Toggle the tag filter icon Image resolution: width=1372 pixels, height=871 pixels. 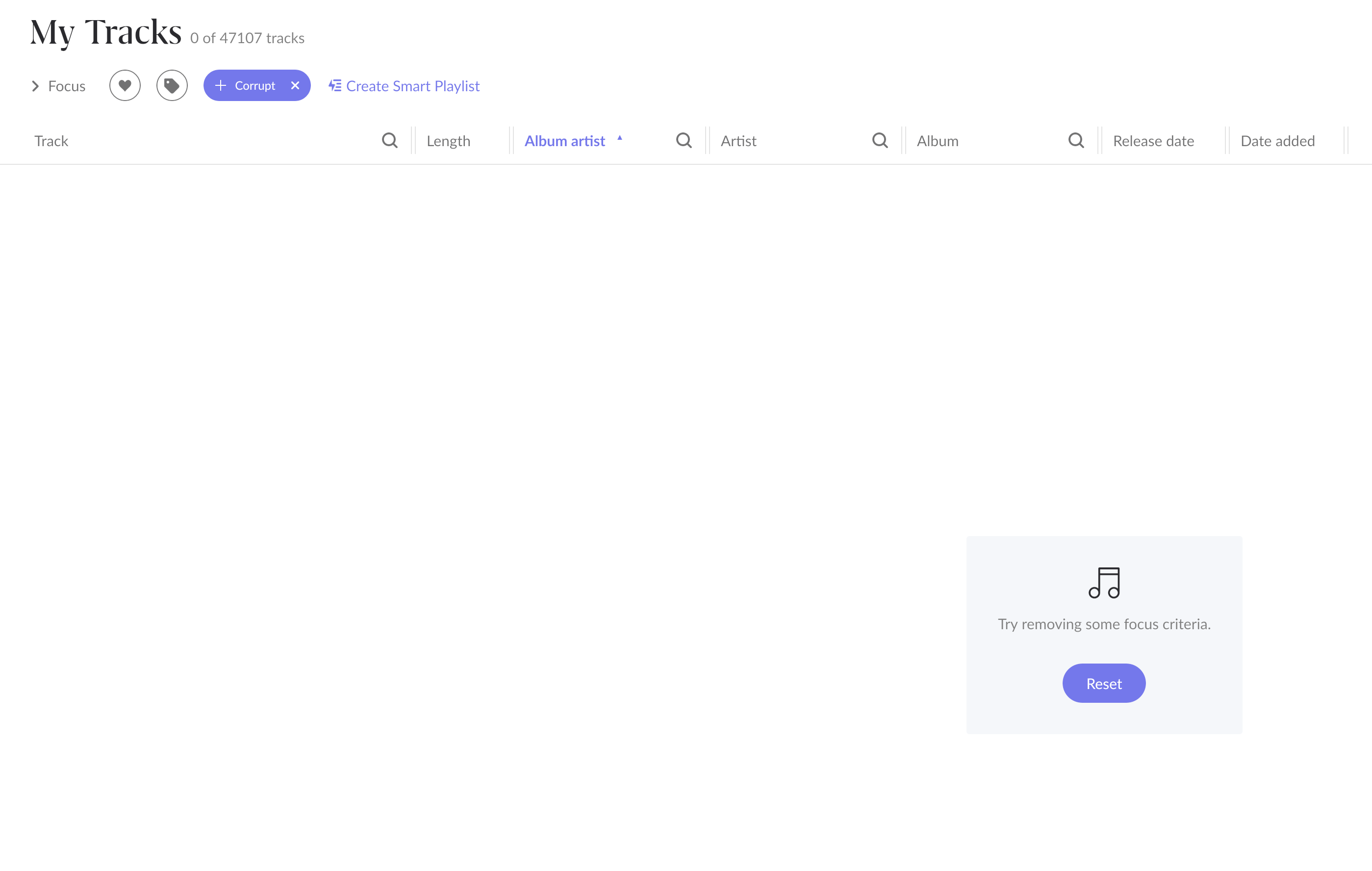click(172, 85)
